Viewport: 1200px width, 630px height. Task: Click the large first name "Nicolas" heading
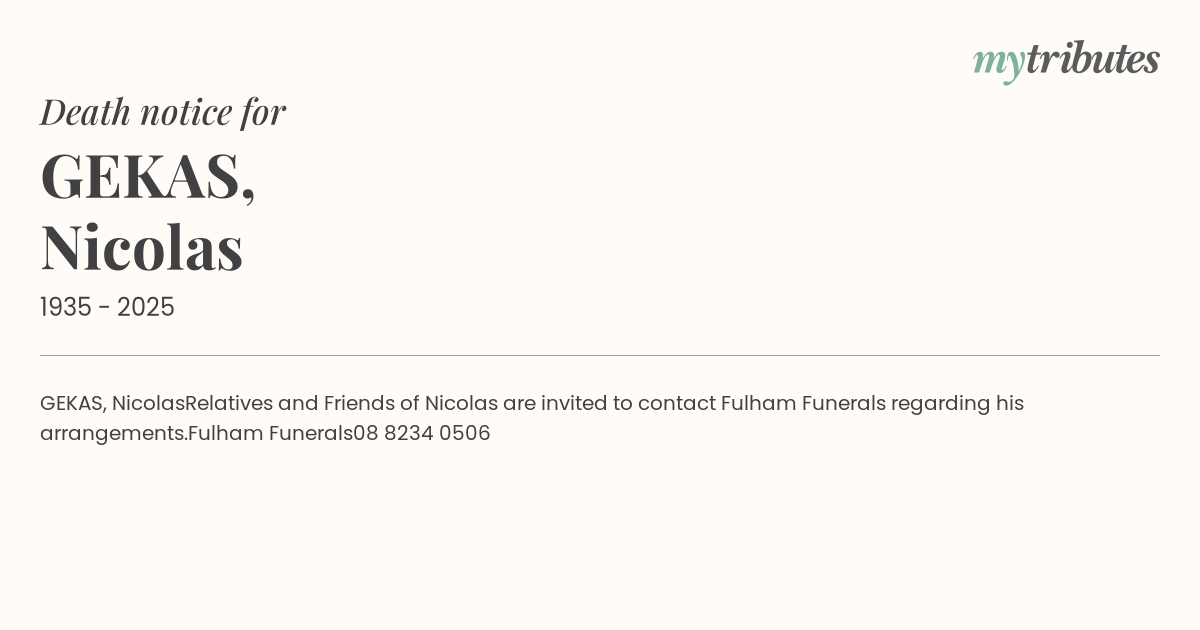[142, 247]
